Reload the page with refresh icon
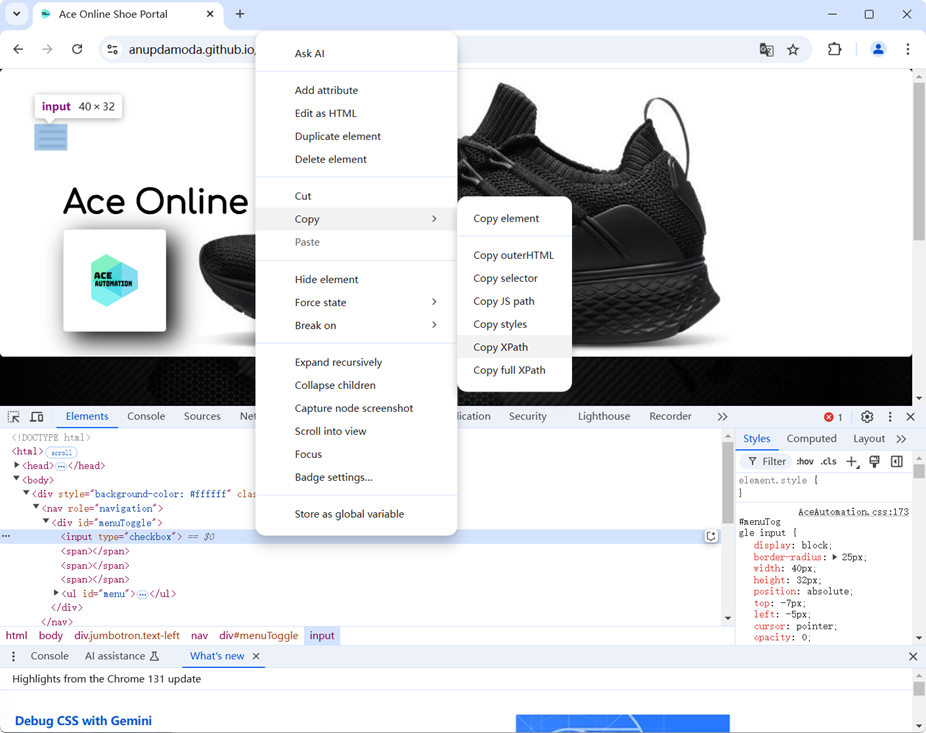Viewport: 926px width, 733px height. click(x=77, y=49)
